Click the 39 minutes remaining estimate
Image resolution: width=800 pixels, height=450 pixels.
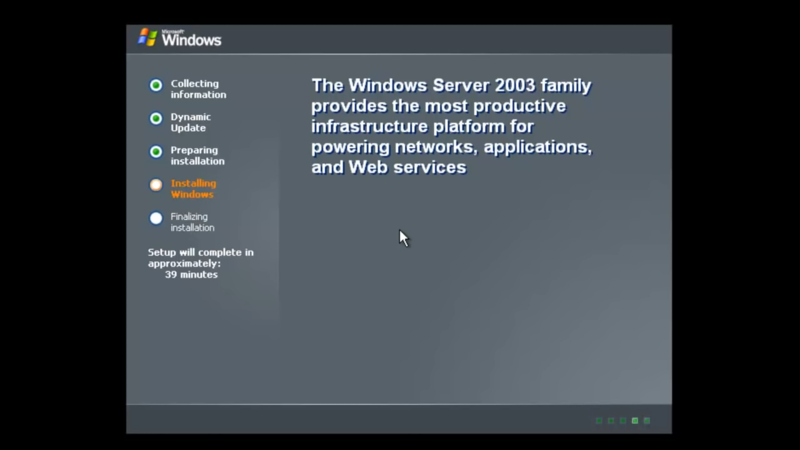click(191, 274)
